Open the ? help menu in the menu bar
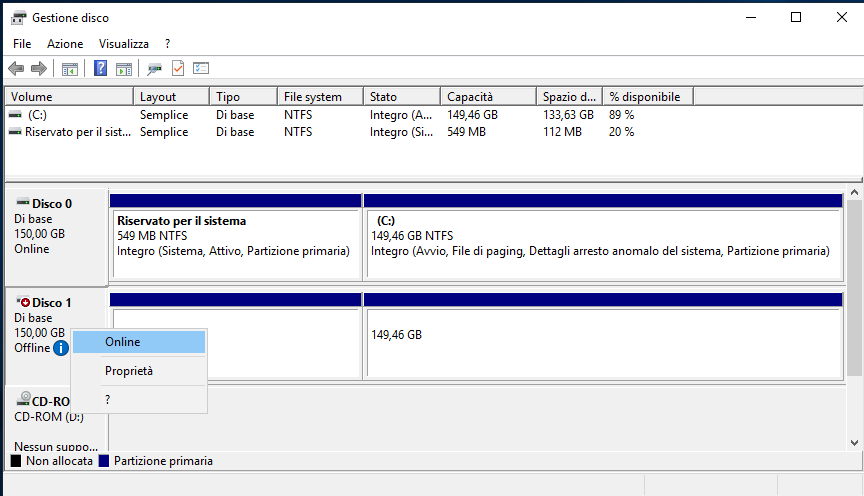Image resolution: width=864 pixels, height=496 pixels. coord(168,44)
